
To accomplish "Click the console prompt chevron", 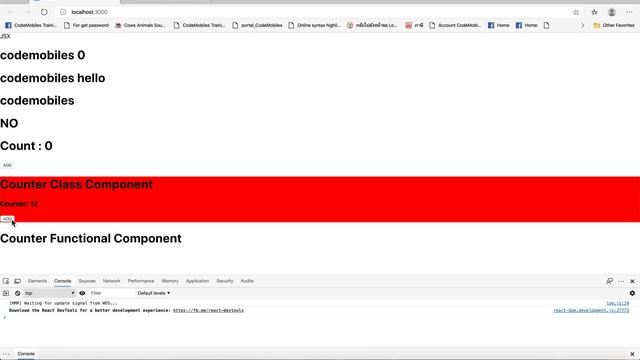I will tap(4, 318).
